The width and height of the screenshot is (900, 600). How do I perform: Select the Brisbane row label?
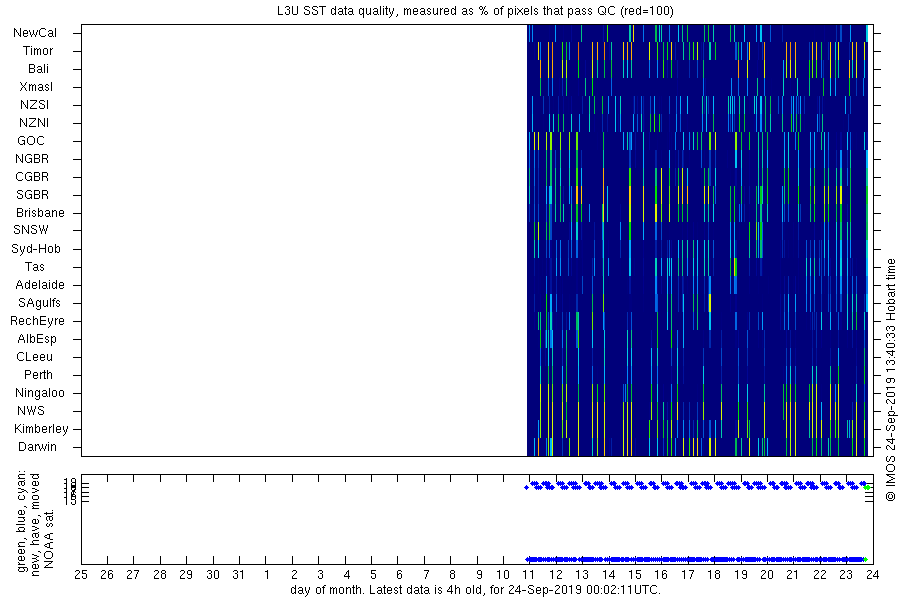click(40, 212)
